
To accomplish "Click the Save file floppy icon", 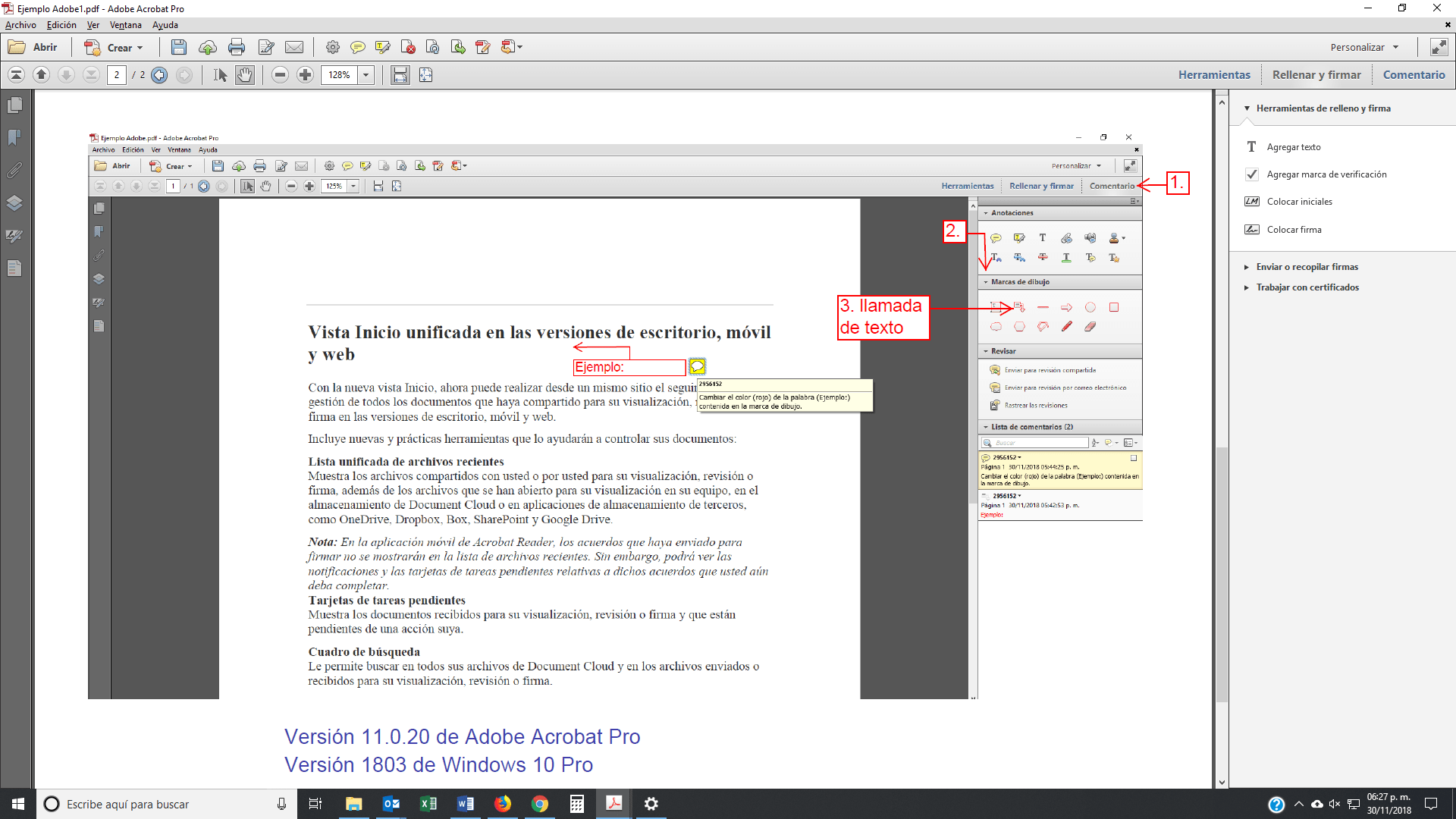I will pos(179,47).
